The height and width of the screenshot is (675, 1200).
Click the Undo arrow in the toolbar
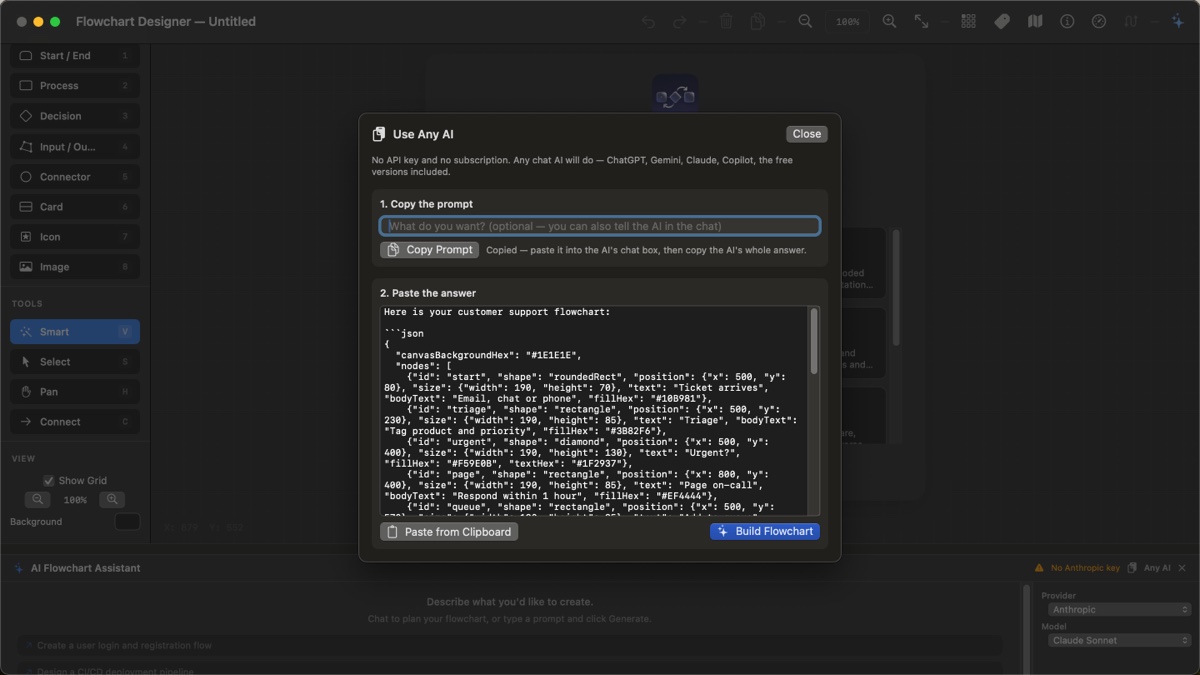[648, 21]
